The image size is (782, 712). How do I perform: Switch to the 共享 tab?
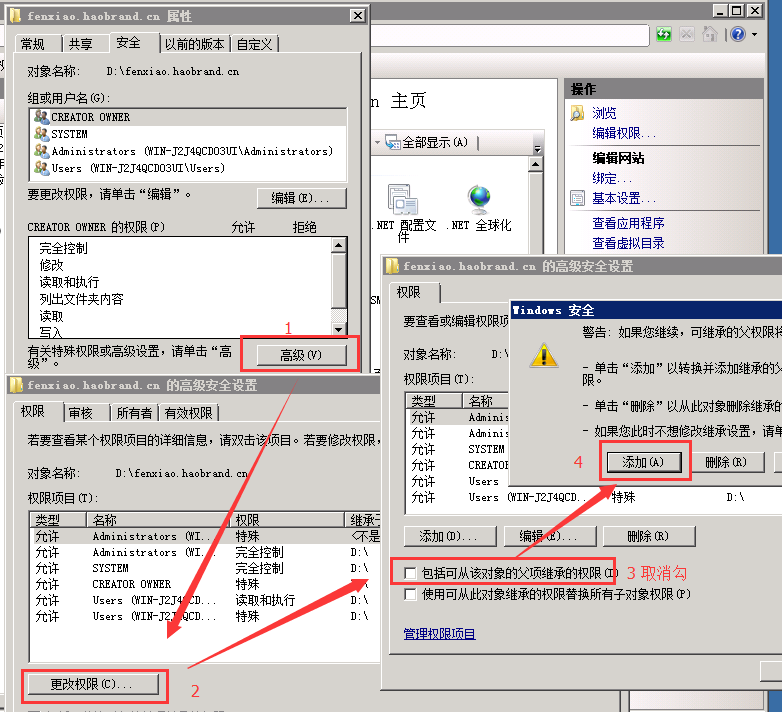pyautogui.click(x=81, y=44)
